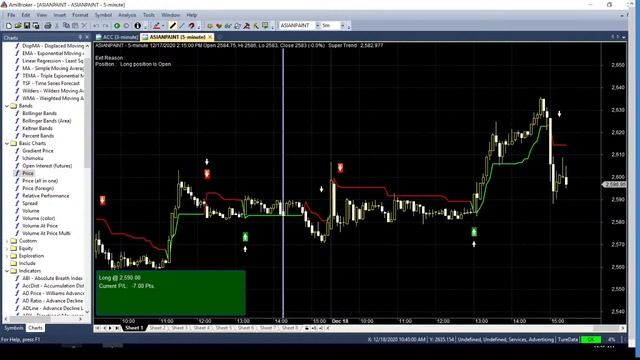
Task: Click the green Long @ 2,590.00 panel
Action: (171, 292)
